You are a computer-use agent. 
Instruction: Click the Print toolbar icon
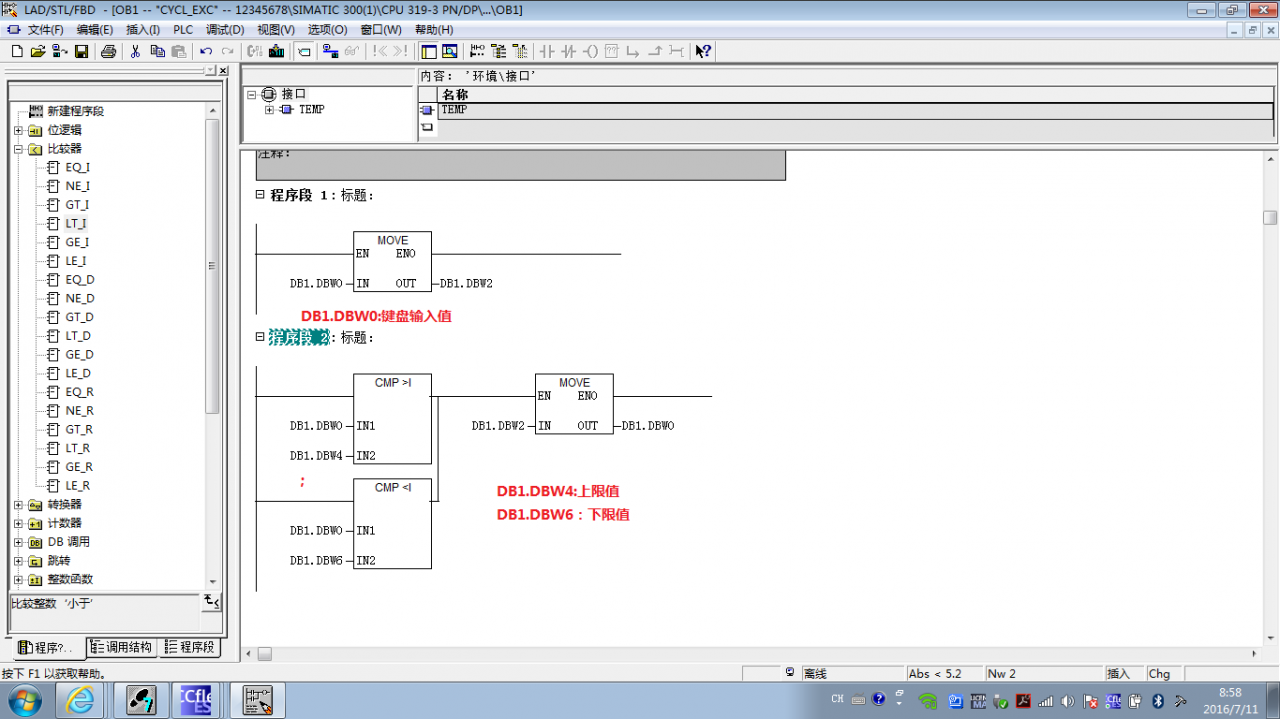[x=108, y=51]
